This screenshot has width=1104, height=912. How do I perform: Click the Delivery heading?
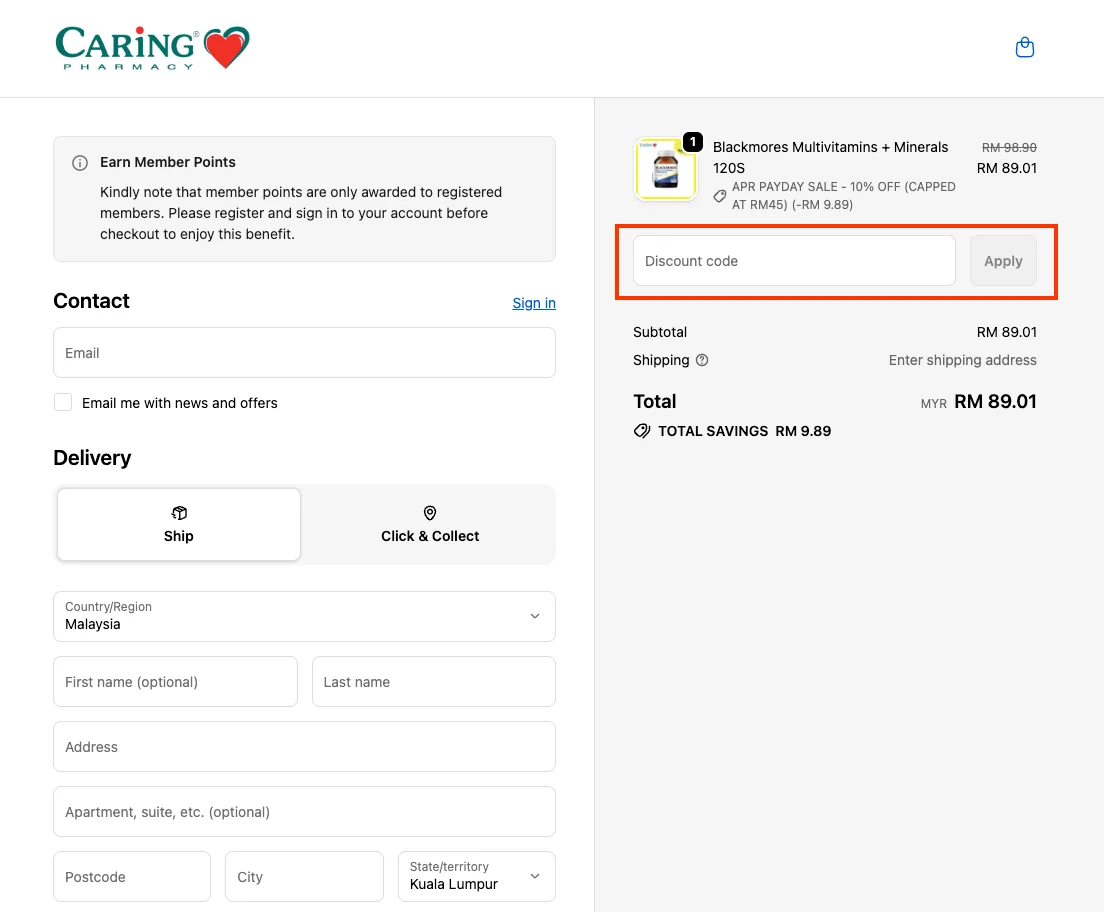pyautogui.click(x=92, y=458)
